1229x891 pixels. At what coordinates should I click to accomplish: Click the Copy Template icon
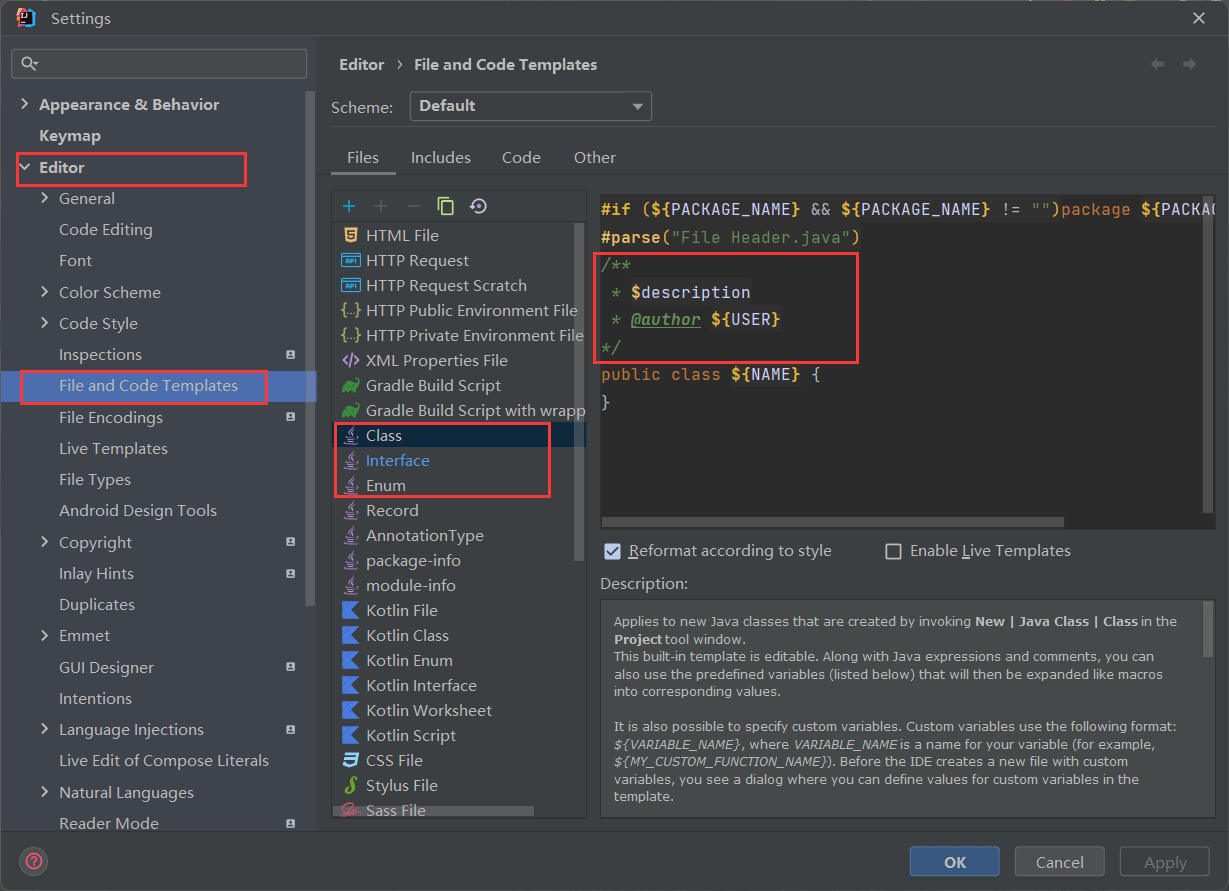coord(446,206)
